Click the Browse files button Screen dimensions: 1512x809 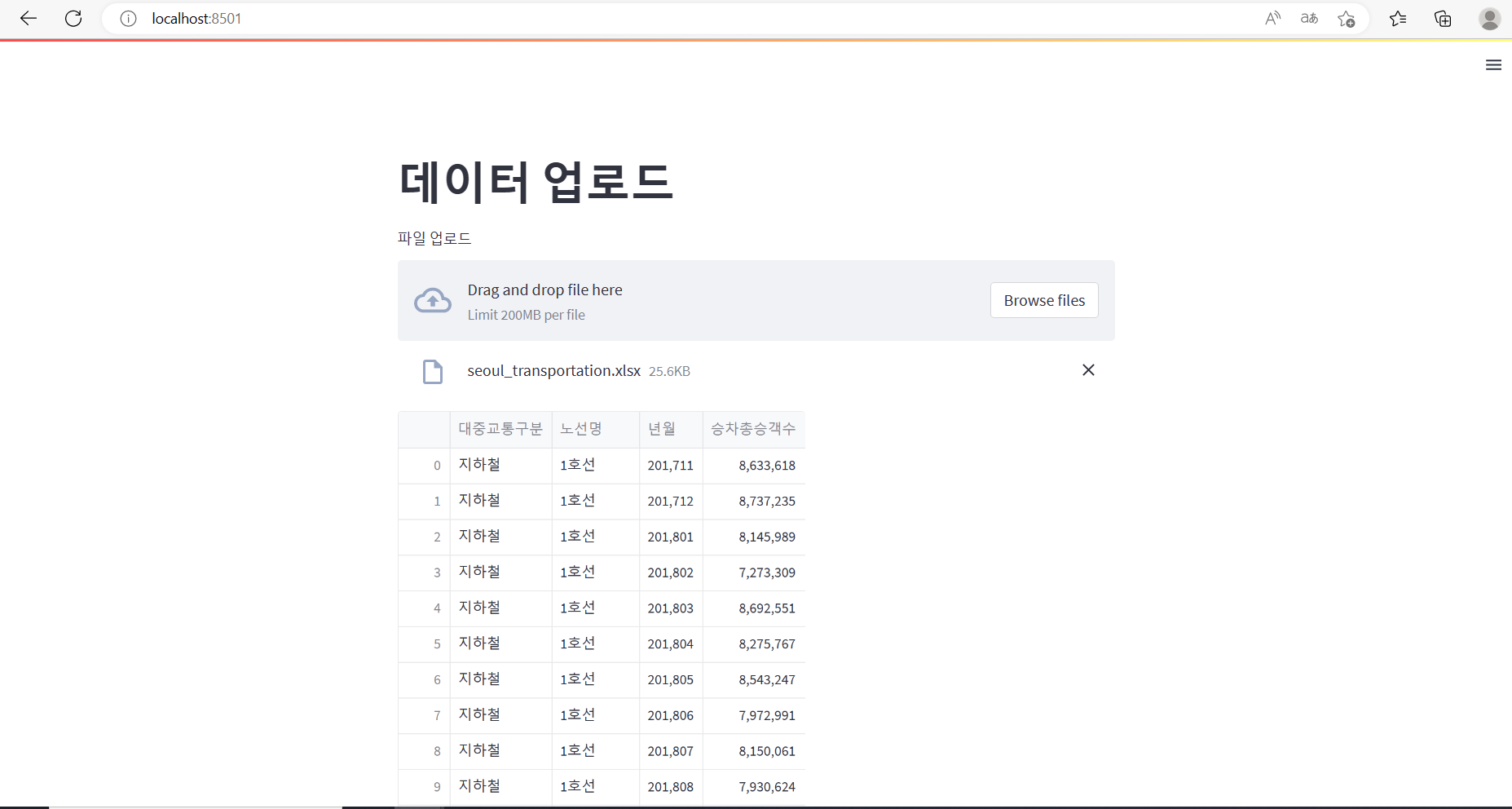tap(1044, 300)
